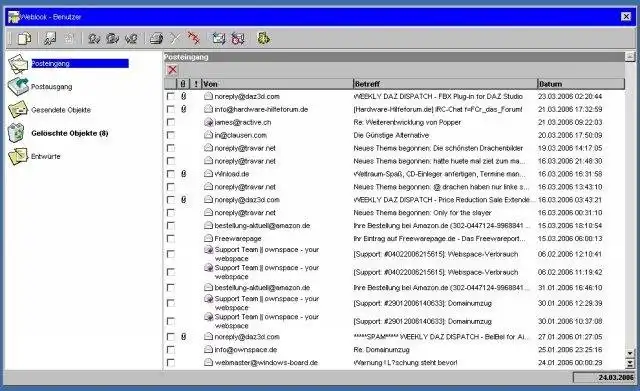Image resolution: width=640 pixels, height=391 pixels.
Task: Click the scissors cut icon in toolbar
Action: coord(175,39)
